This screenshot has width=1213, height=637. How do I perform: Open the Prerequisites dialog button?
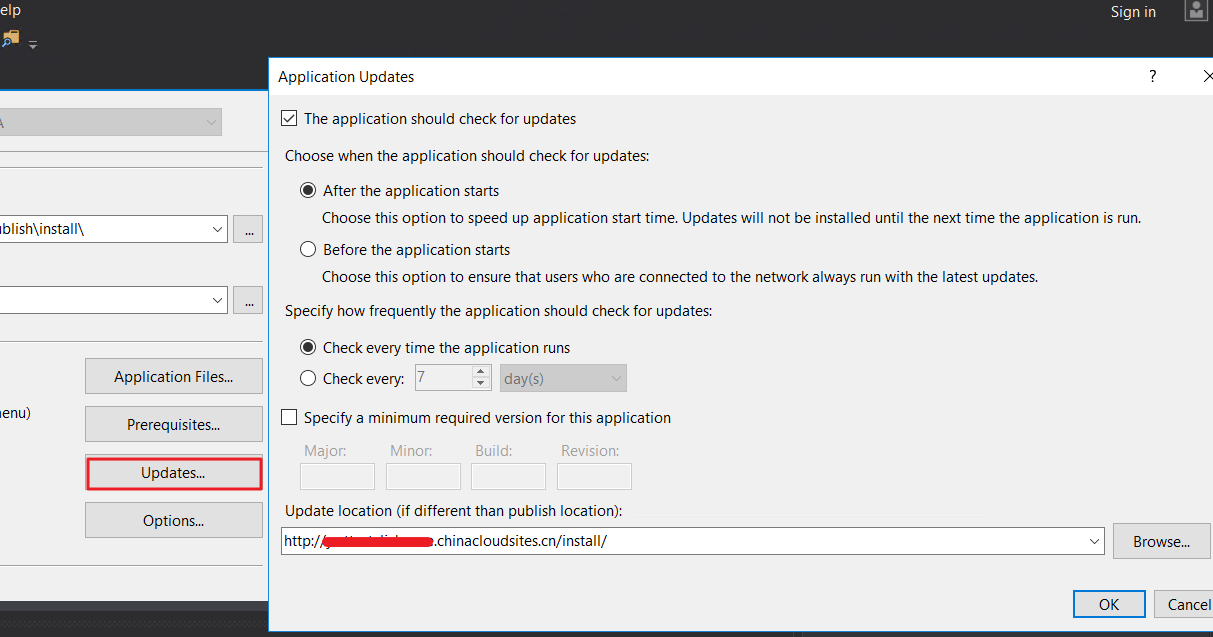click(x=173, y=425)
